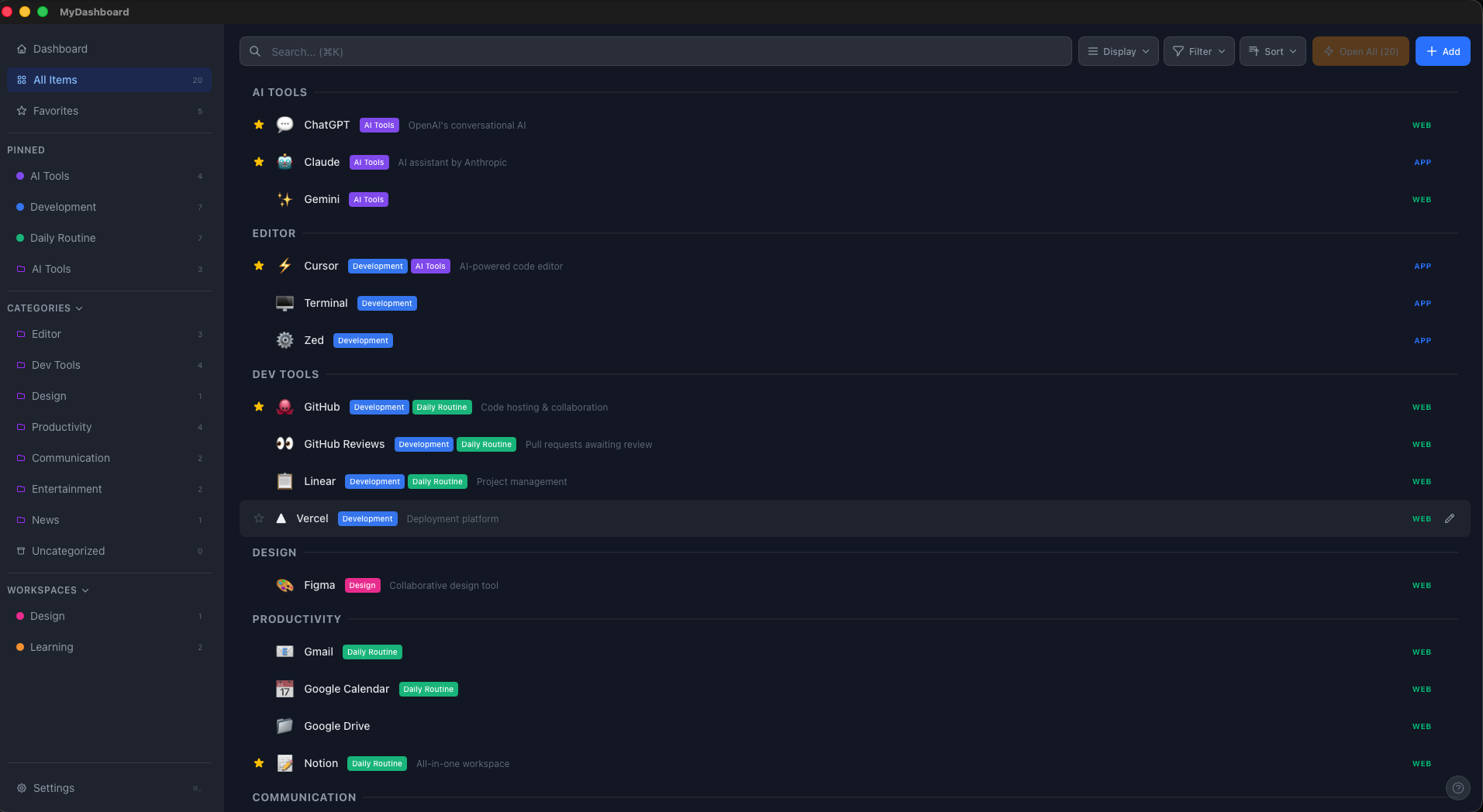Open the Cursor lightning bolt icon

click(x=285, y=266)
